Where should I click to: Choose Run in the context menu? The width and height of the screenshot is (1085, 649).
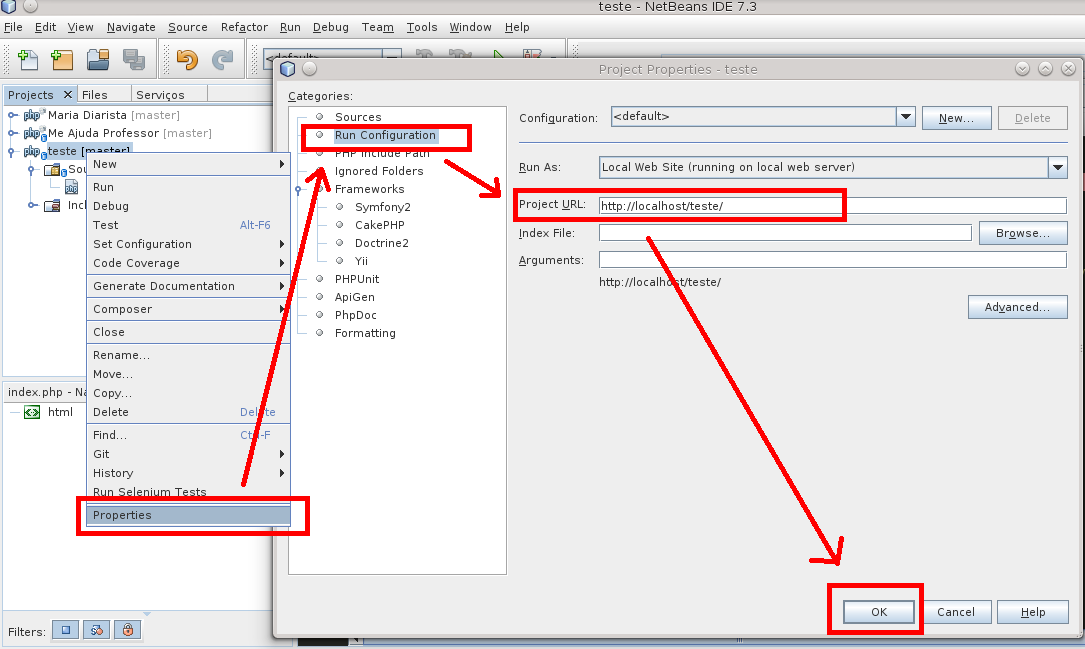[188, 187]
